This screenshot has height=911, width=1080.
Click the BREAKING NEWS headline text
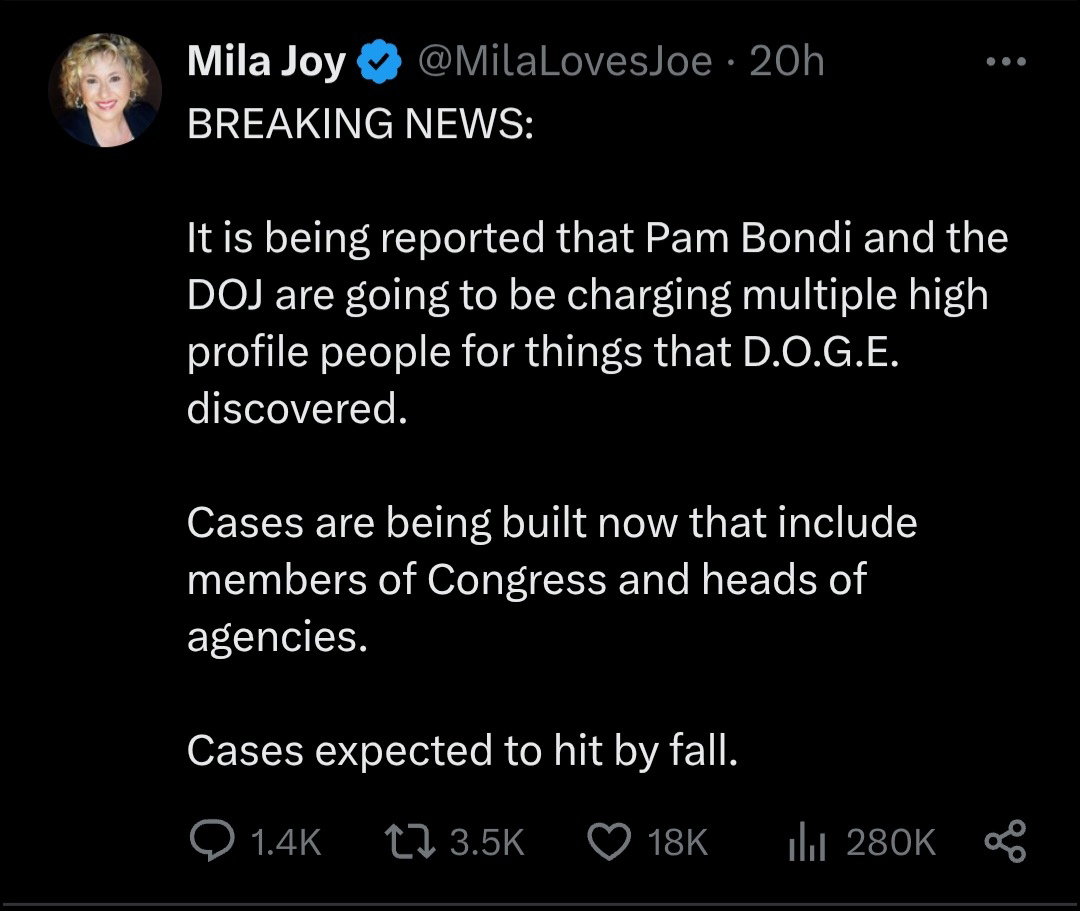pyautogui.click(x=360, y=122)
